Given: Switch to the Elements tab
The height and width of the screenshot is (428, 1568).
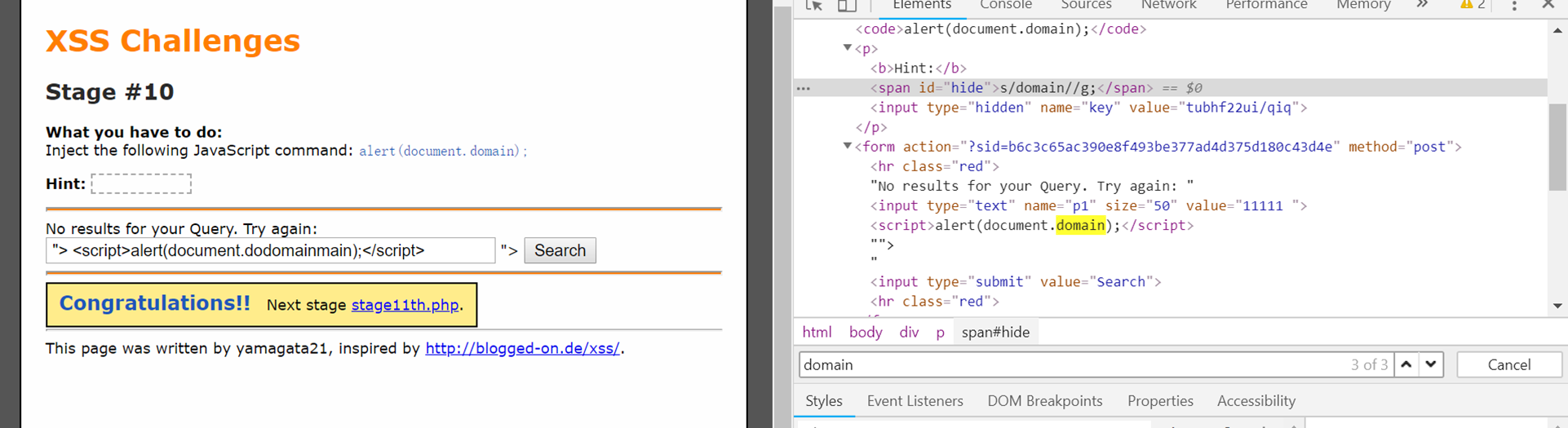Looking at the screenshot, I should pos(921,5).
